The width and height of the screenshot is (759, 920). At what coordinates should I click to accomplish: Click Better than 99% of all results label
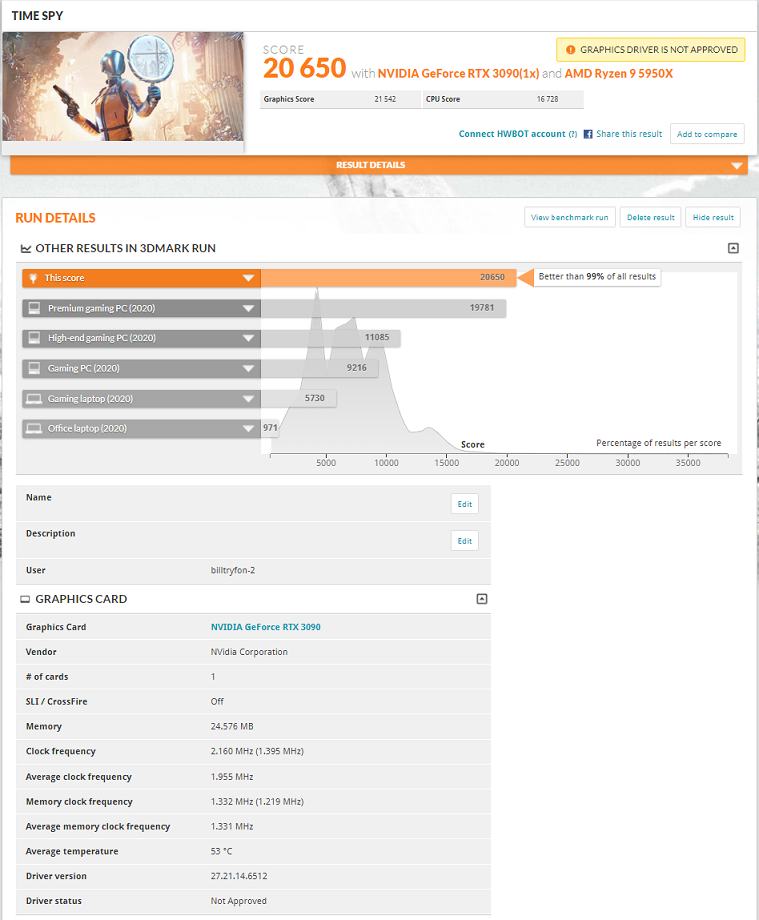pos(597,277)
